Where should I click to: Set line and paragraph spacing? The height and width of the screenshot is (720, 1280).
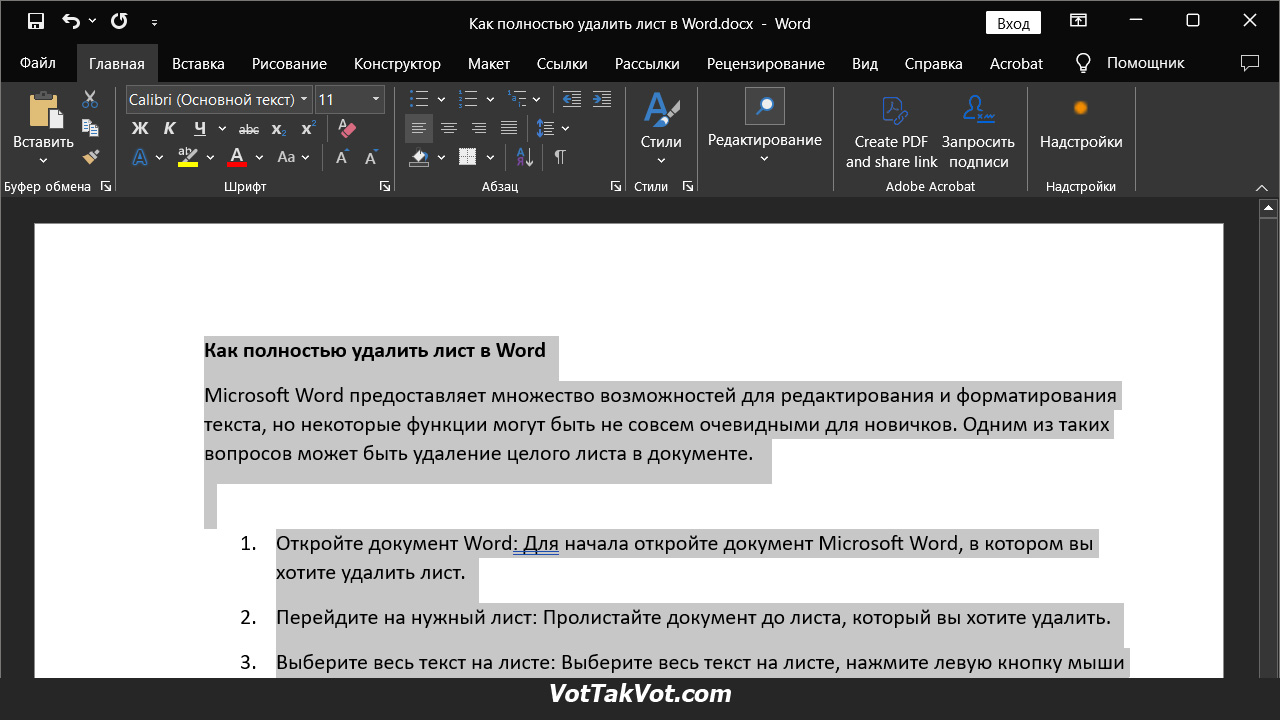545,128
